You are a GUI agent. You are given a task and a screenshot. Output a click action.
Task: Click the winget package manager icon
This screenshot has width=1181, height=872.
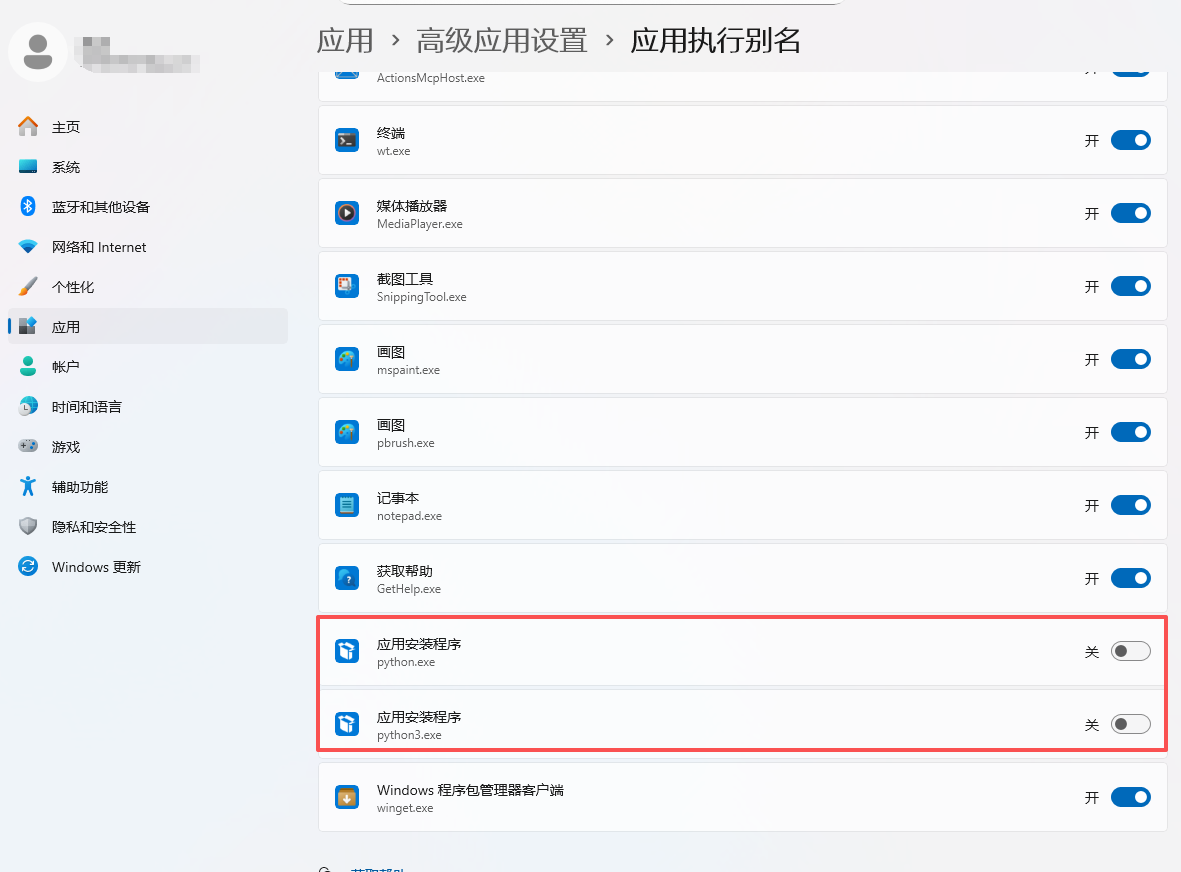tap(347, 797)
